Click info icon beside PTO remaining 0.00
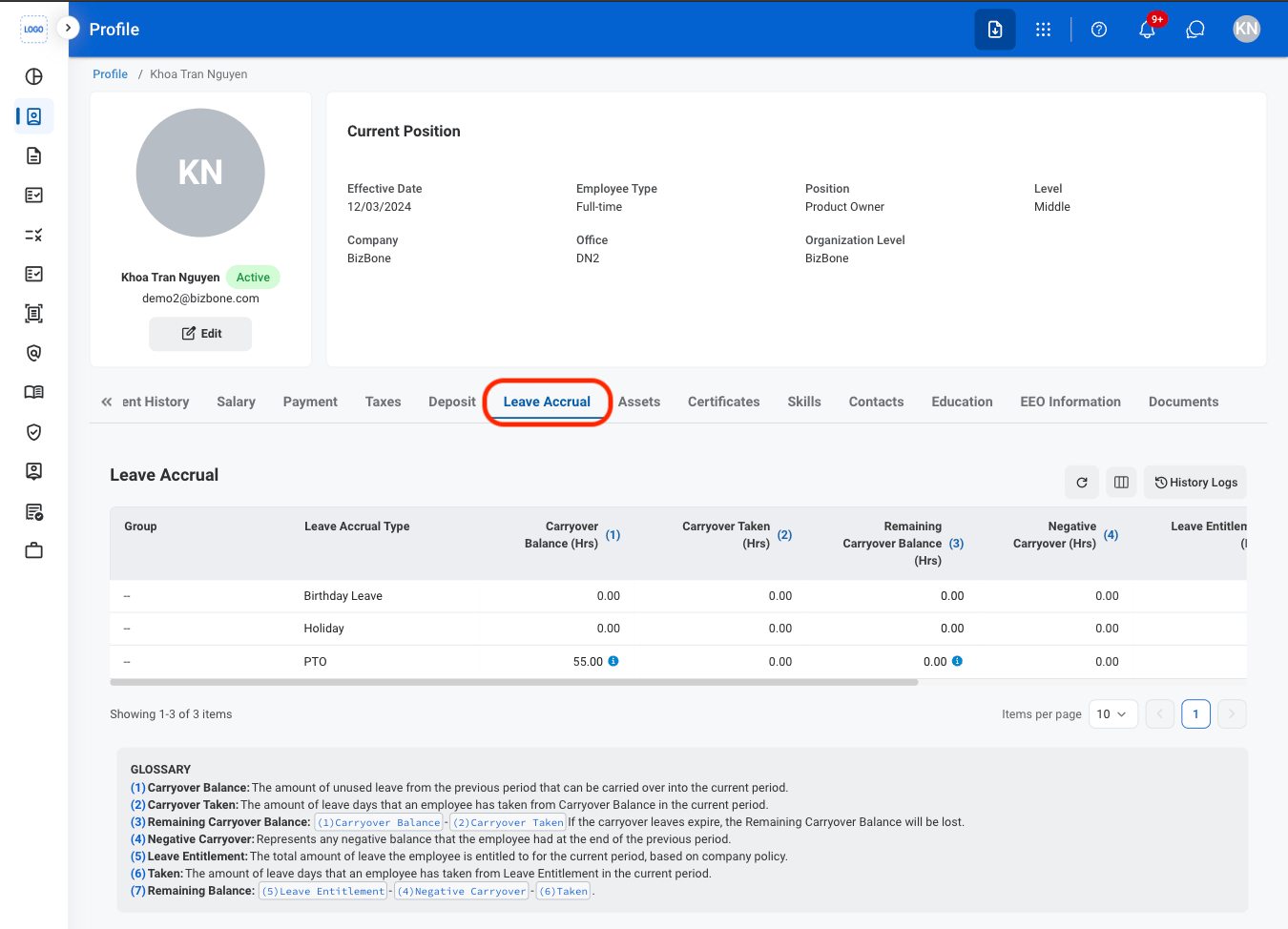Screen dimensions: 1288x929 click(x=957, y=661)
